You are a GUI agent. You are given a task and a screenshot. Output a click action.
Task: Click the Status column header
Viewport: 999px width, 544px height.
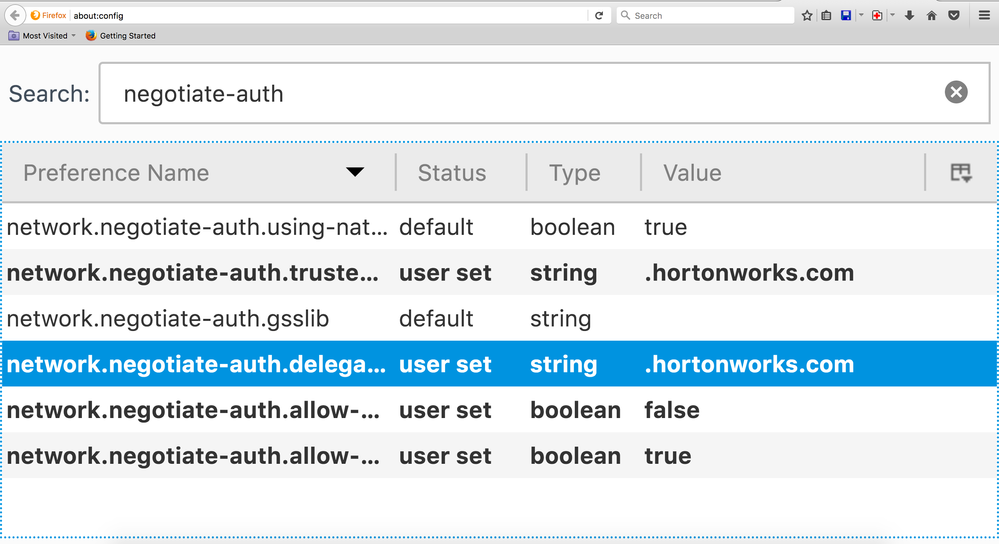(452, 173)
